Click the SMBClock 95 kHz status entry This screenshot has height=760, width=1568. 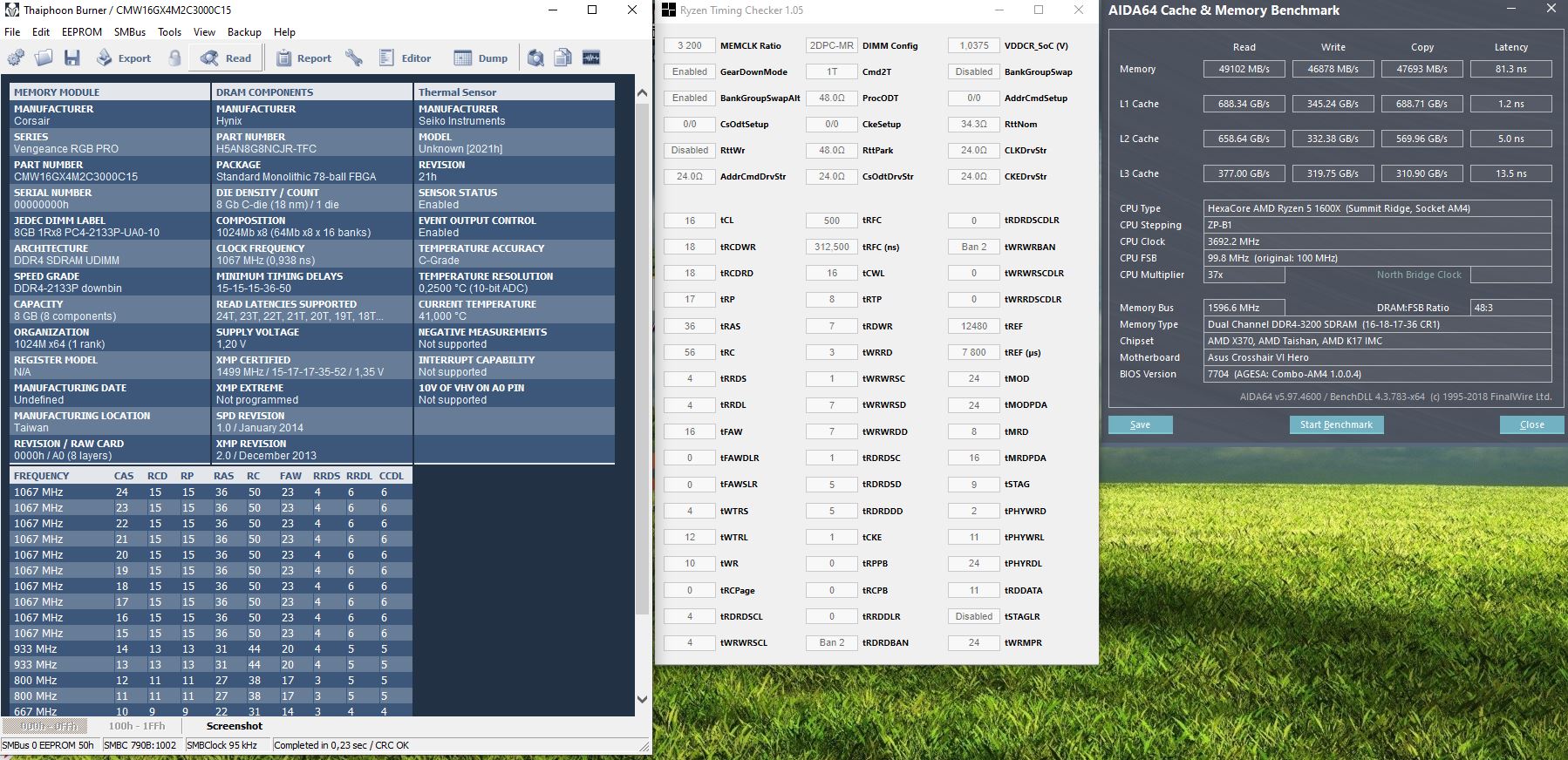click(222, 745)
